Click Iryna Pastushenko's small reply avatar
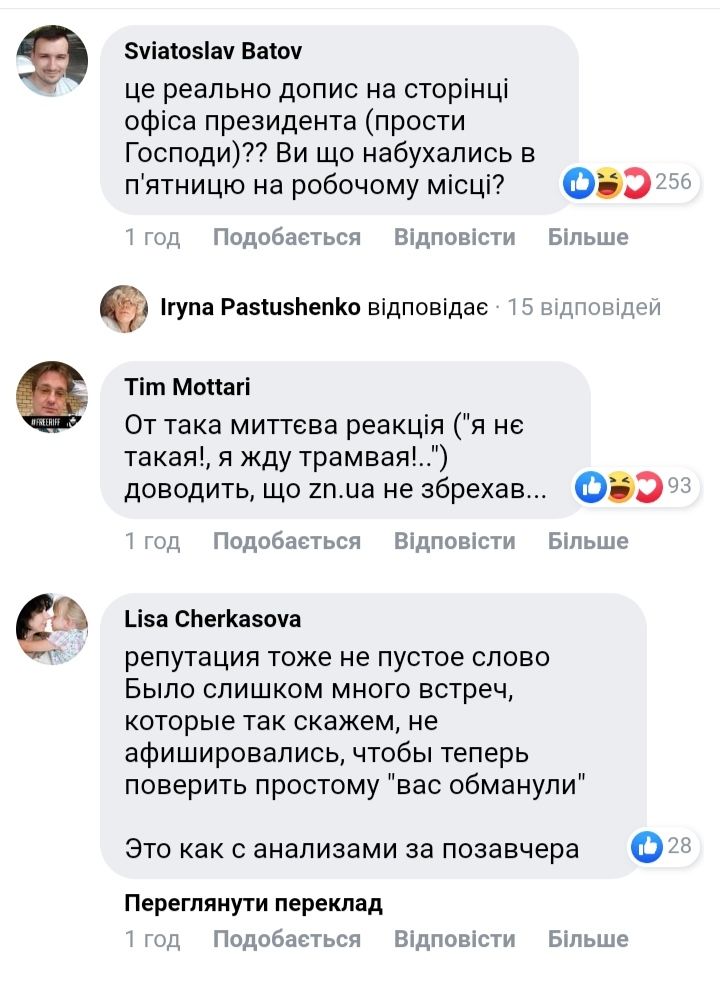The height and width of the screenshot is (983, 720). pos(124,308)
